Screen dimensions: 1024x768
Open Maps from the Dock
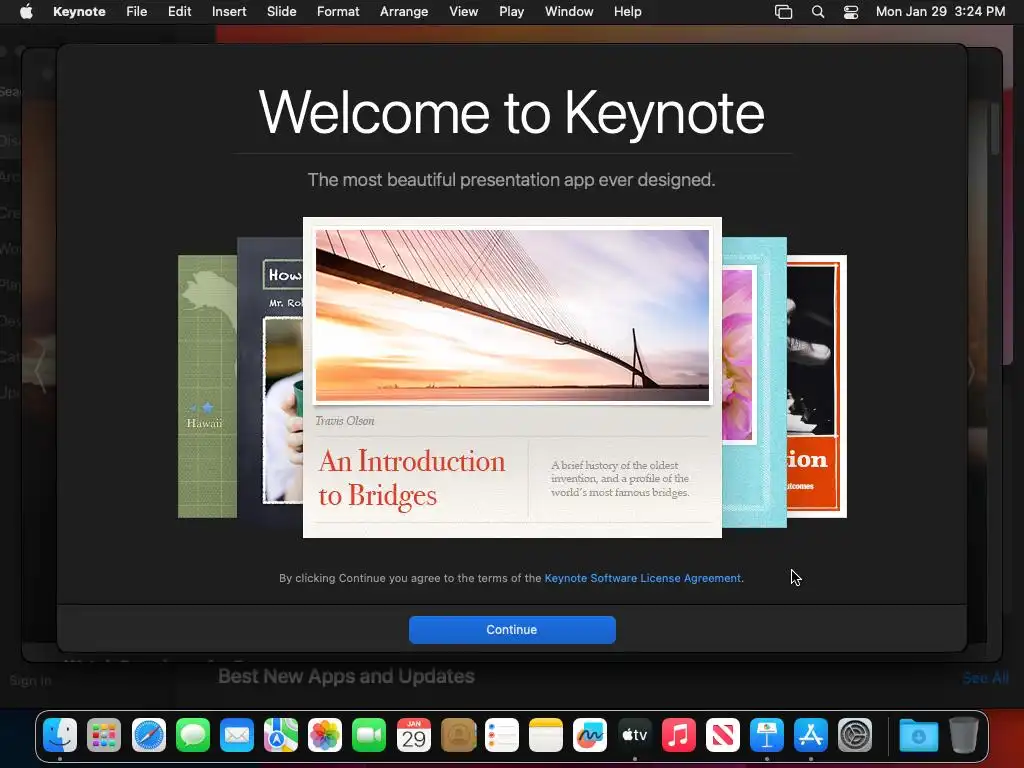281,735
